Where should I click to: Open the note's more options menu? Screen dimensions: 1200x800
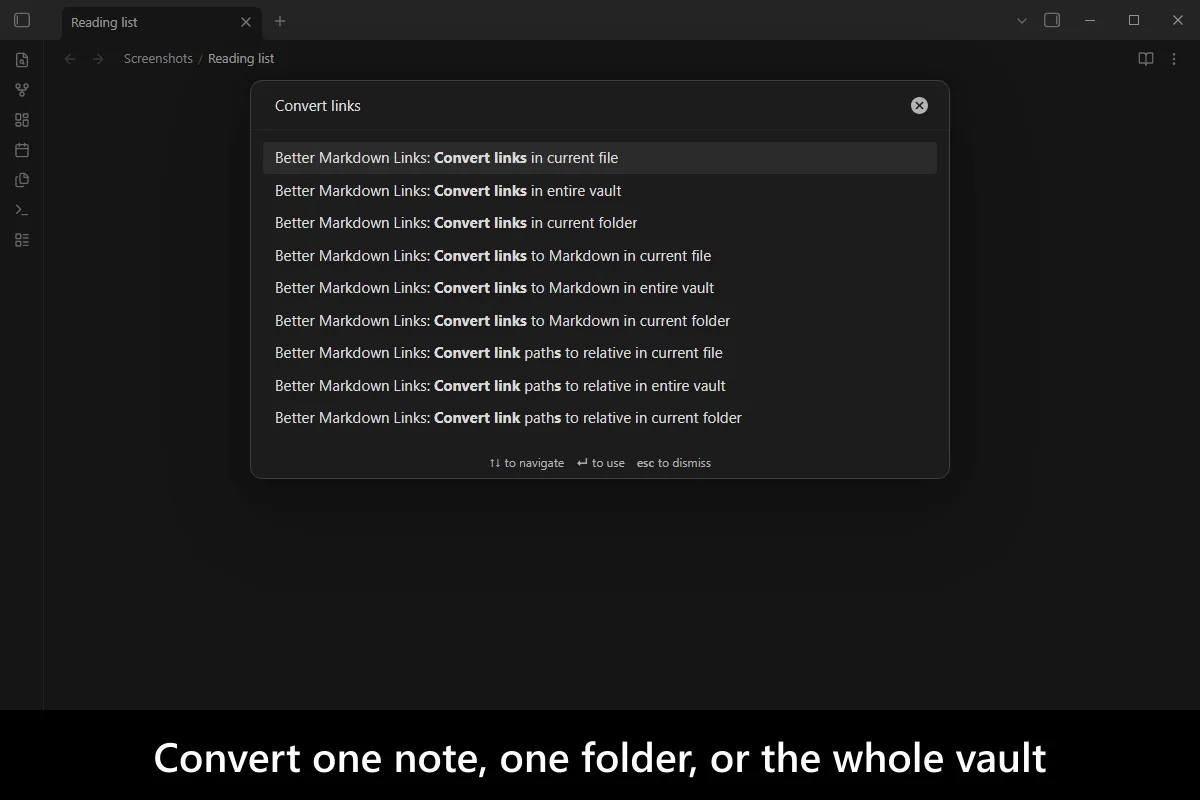[x=1175, y=59]
